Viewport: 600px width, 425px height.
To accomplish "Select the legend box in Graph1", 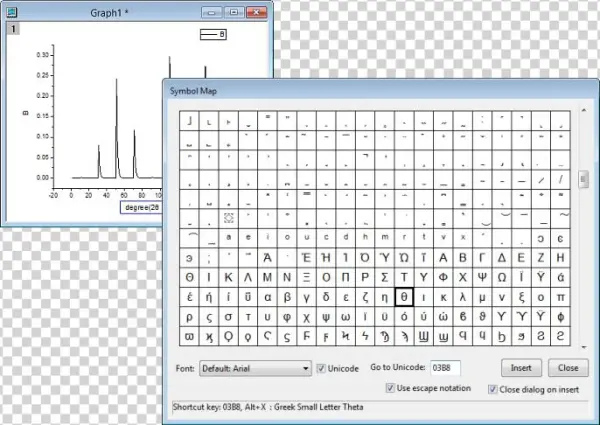I will [213, 34].
